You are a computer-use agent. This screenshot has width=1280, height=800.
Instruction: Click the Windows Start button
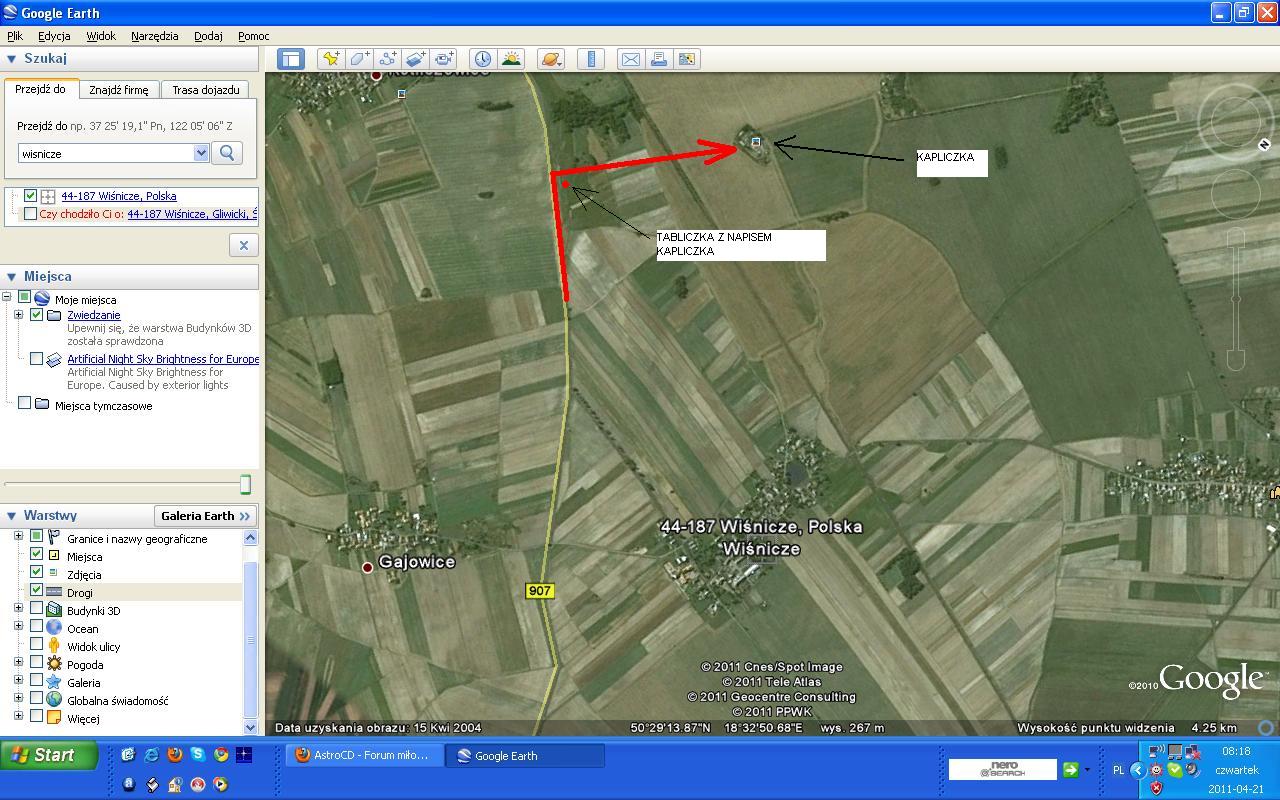pyautogui.click(x=49, y=755)
